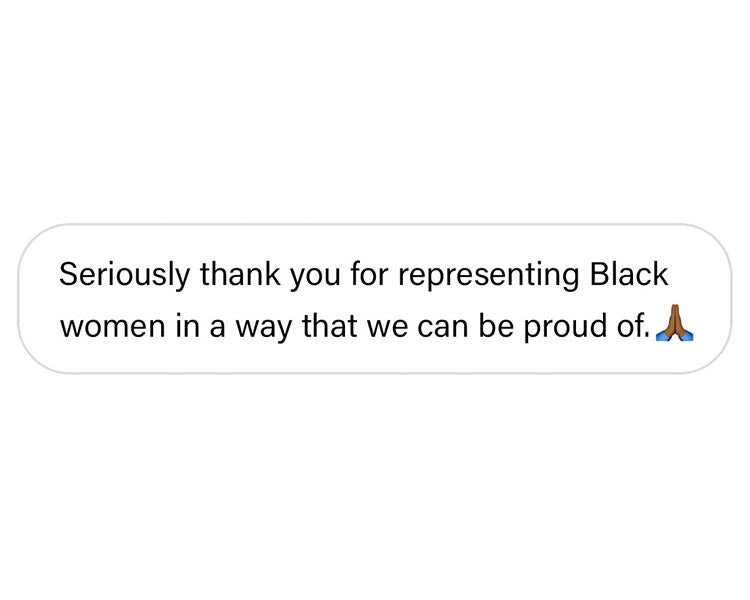The width and height of the screenshot is (750, 600).
Task: Click the word "thank" in the message
Action: [240, 274]
